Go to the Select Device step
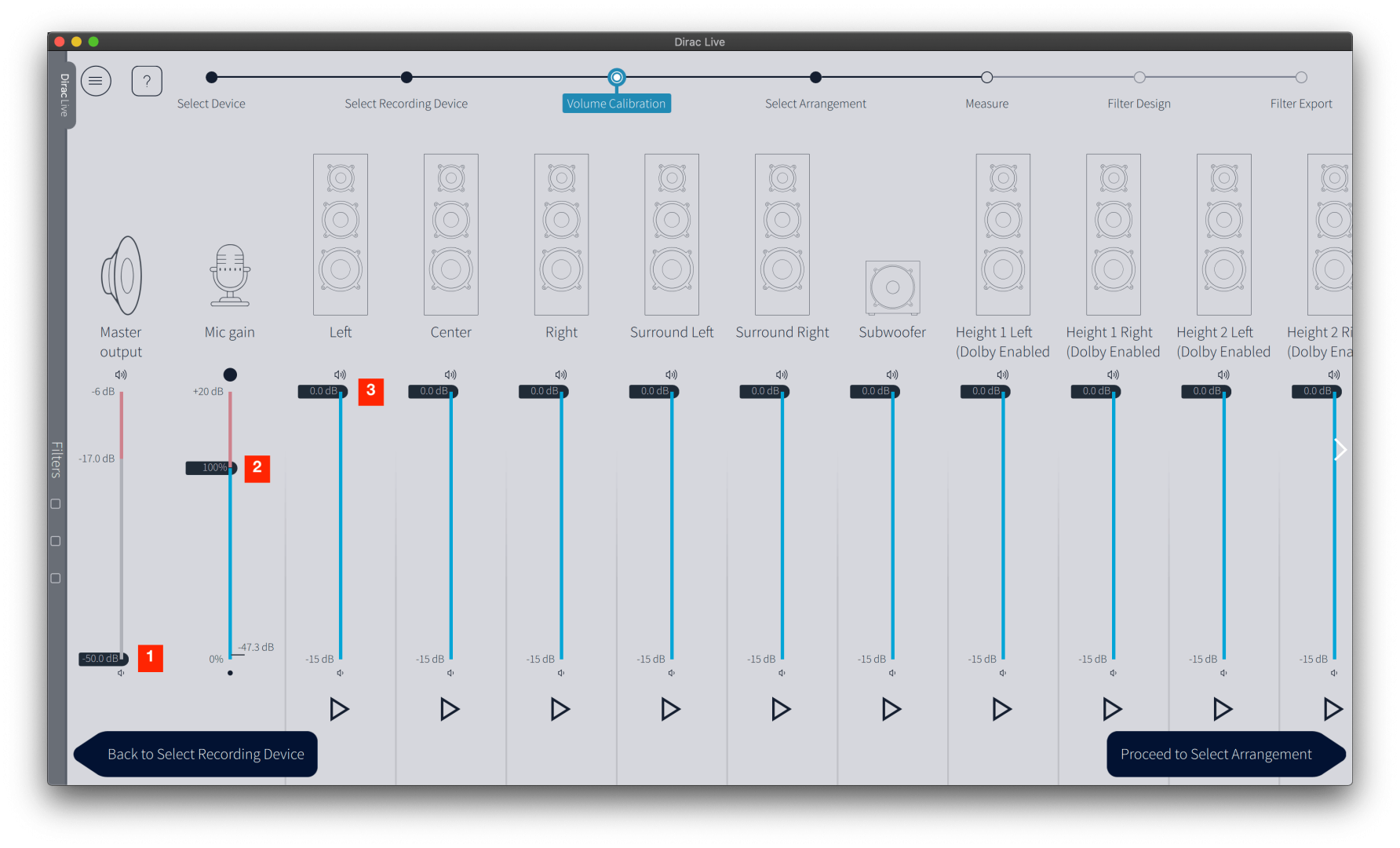 pos(211,78)
